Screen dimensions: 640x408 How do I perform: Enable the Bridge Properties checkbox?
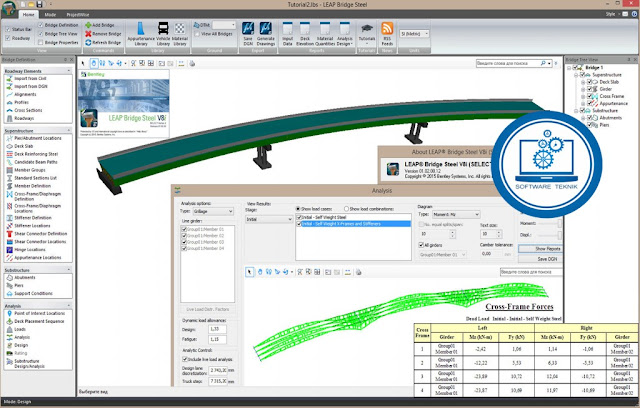click(x=40, y=42)
